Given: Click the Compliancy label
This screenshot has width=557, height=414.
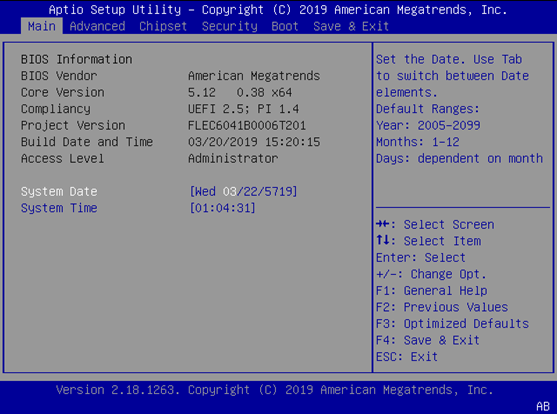Looking at the screenshot, I should click(x=56, y=109).
